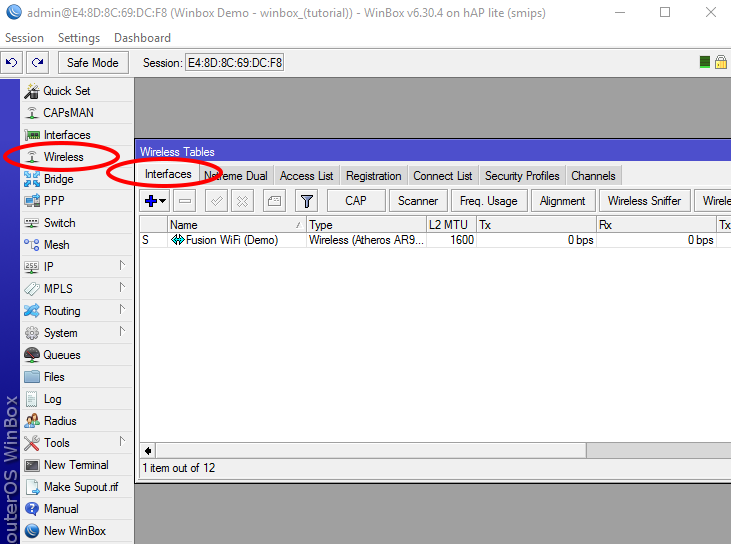Image resolution: width=731 pixels, height=544 pixels.
Task: Open Radius menu item
Action: [77, 421]
